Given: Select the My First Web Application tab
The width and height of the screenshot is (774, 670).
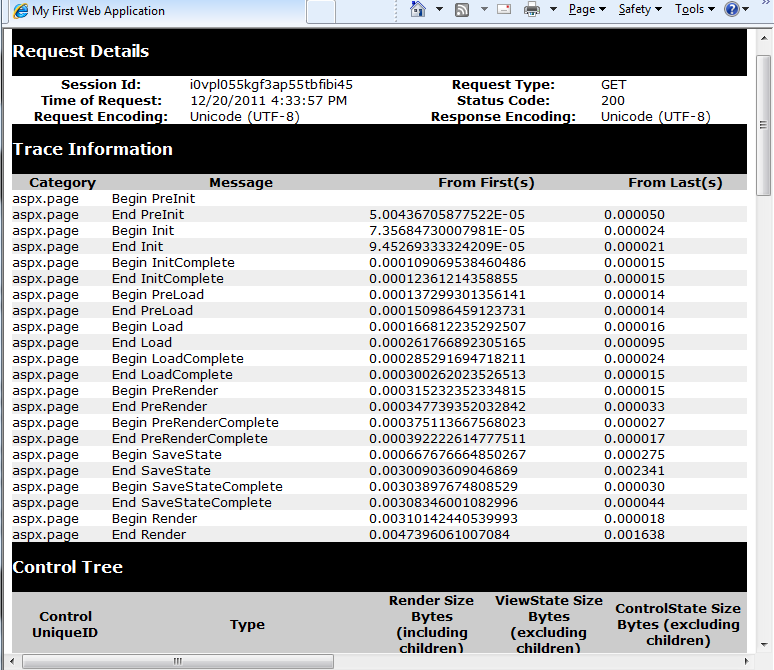Looking at the screenshot, I should tap(150, 11).
